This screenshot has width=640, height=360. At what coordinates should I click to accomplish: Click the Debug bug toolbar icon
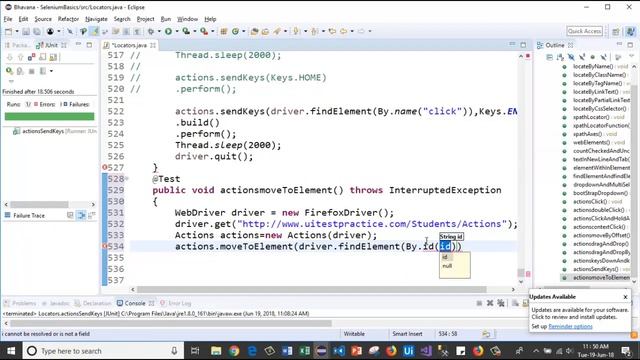(151, 31)
